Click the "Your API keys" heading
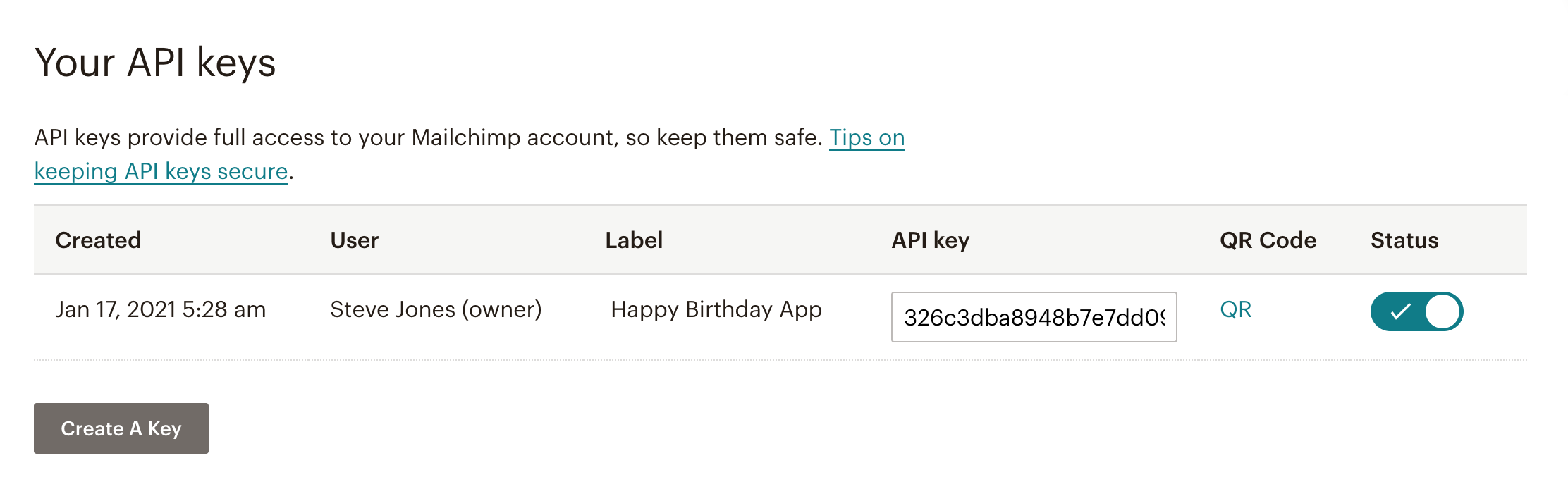Image resolution: width=1568 pixels, height=489 pixels. click(x=155, y=63)
